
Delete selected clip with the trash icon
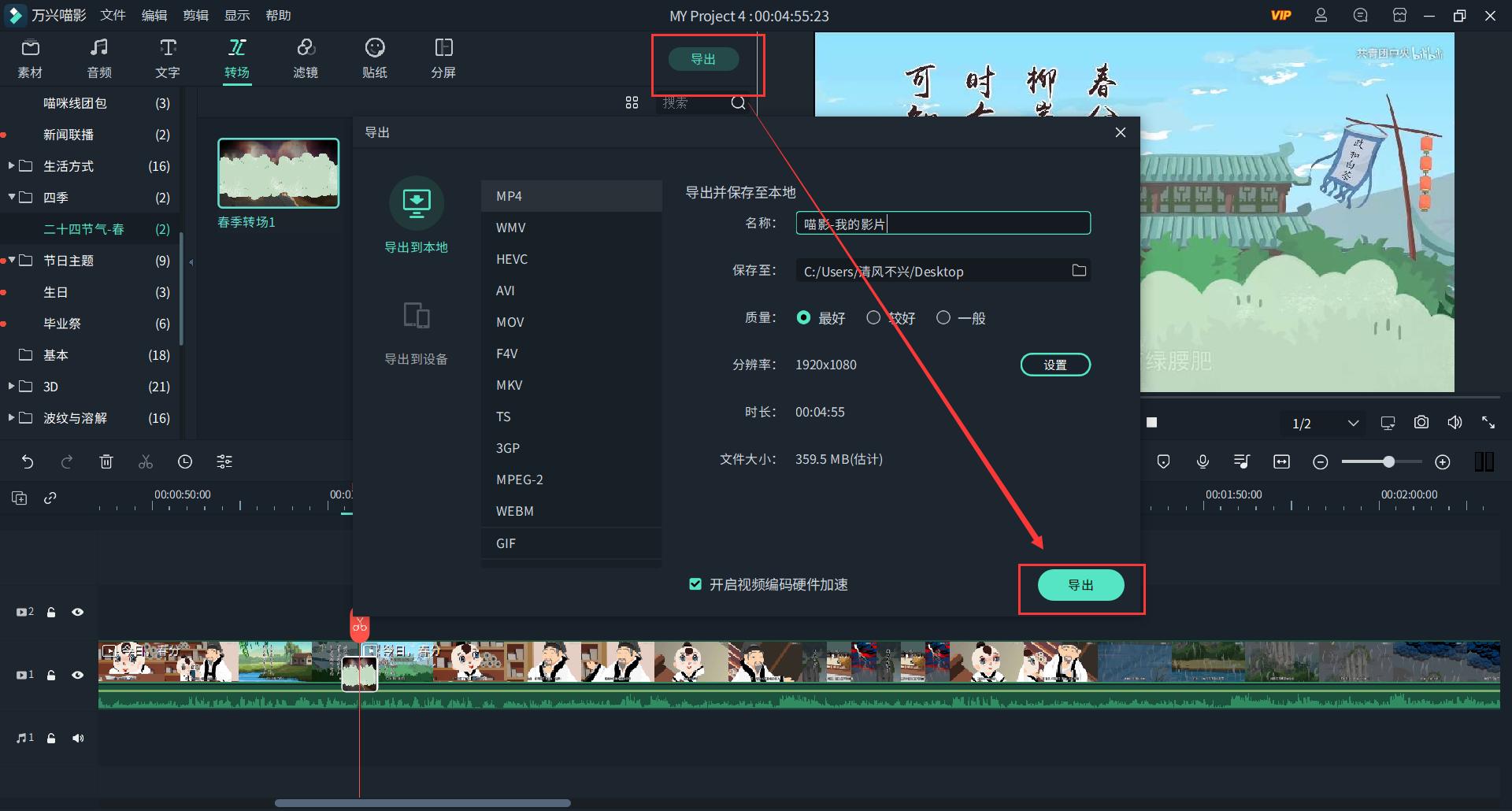(x=106, y=461)
